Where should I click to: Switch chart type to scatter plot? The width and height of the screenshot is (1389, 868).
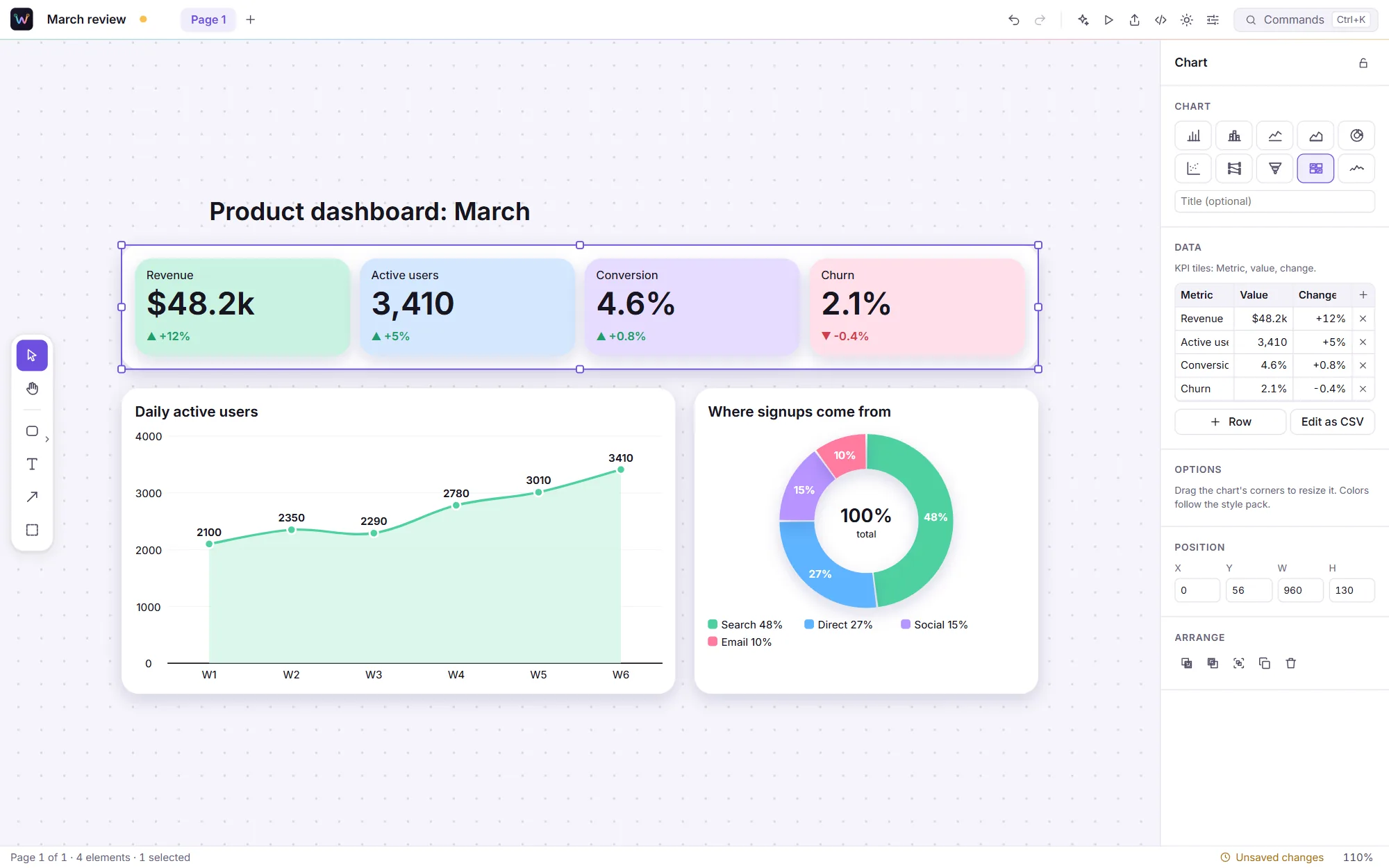click(x=1193, y=168)
